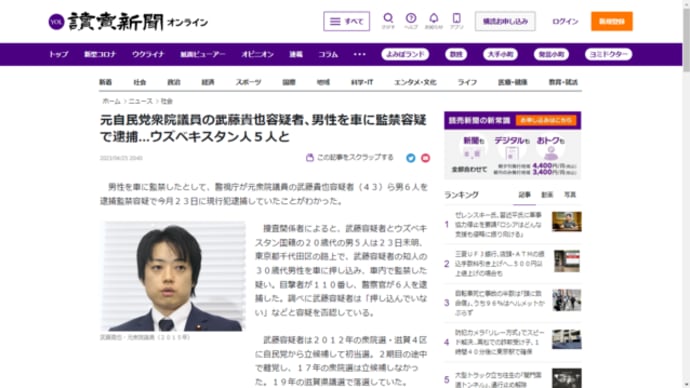Select the 社会 category tab
Screen dimensions: 690x388
[x=140, y=82]
